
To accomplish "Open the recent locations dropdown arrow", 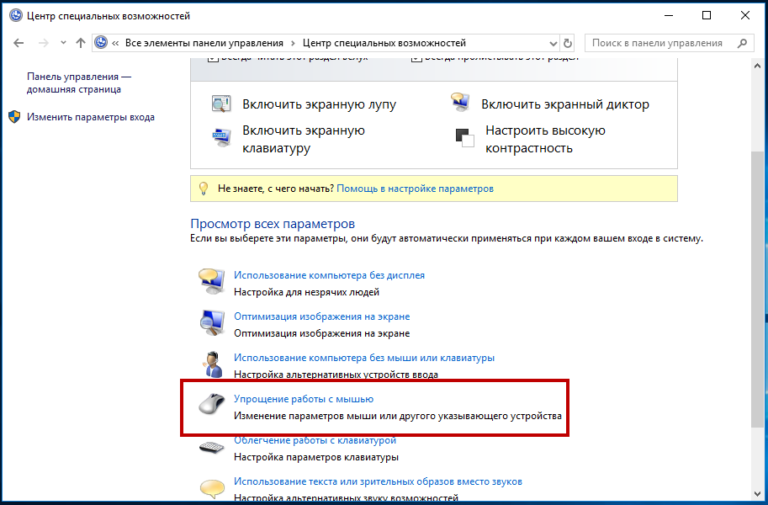I will coord(63,43).
